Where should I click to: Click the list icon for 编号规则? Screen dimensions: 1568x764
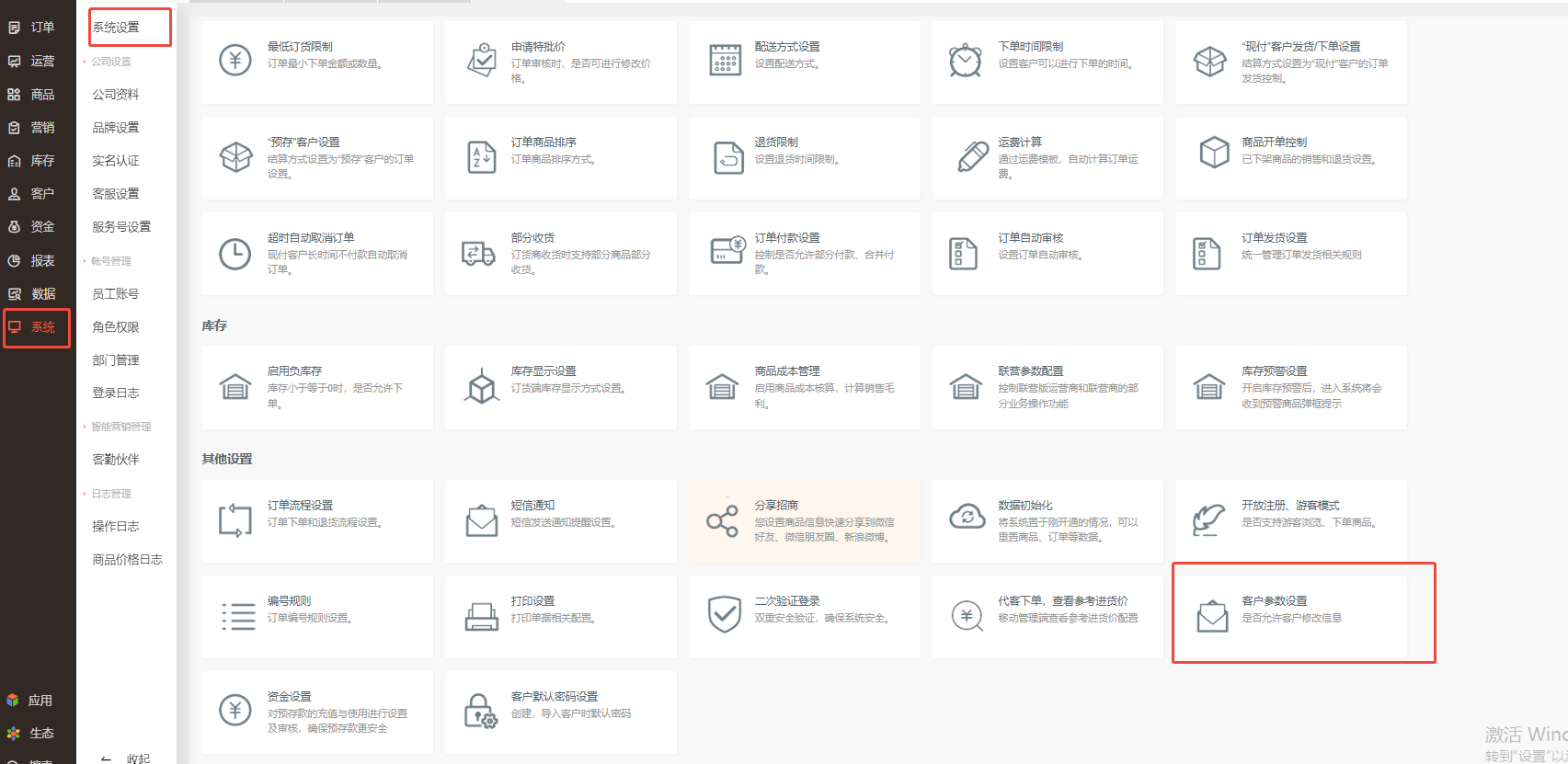coord(238,616)
